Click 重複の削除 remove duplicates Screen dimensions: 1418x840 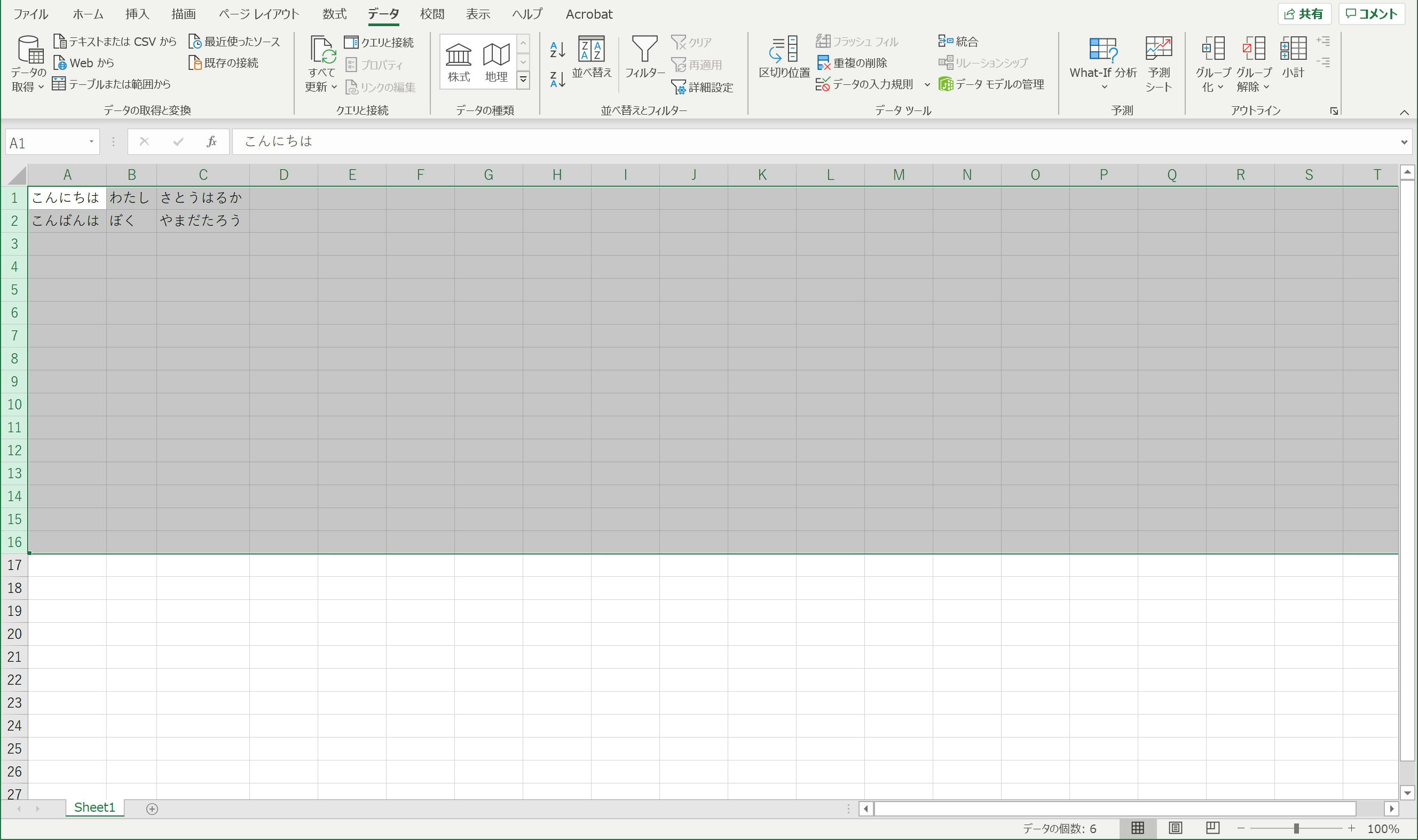852,63
